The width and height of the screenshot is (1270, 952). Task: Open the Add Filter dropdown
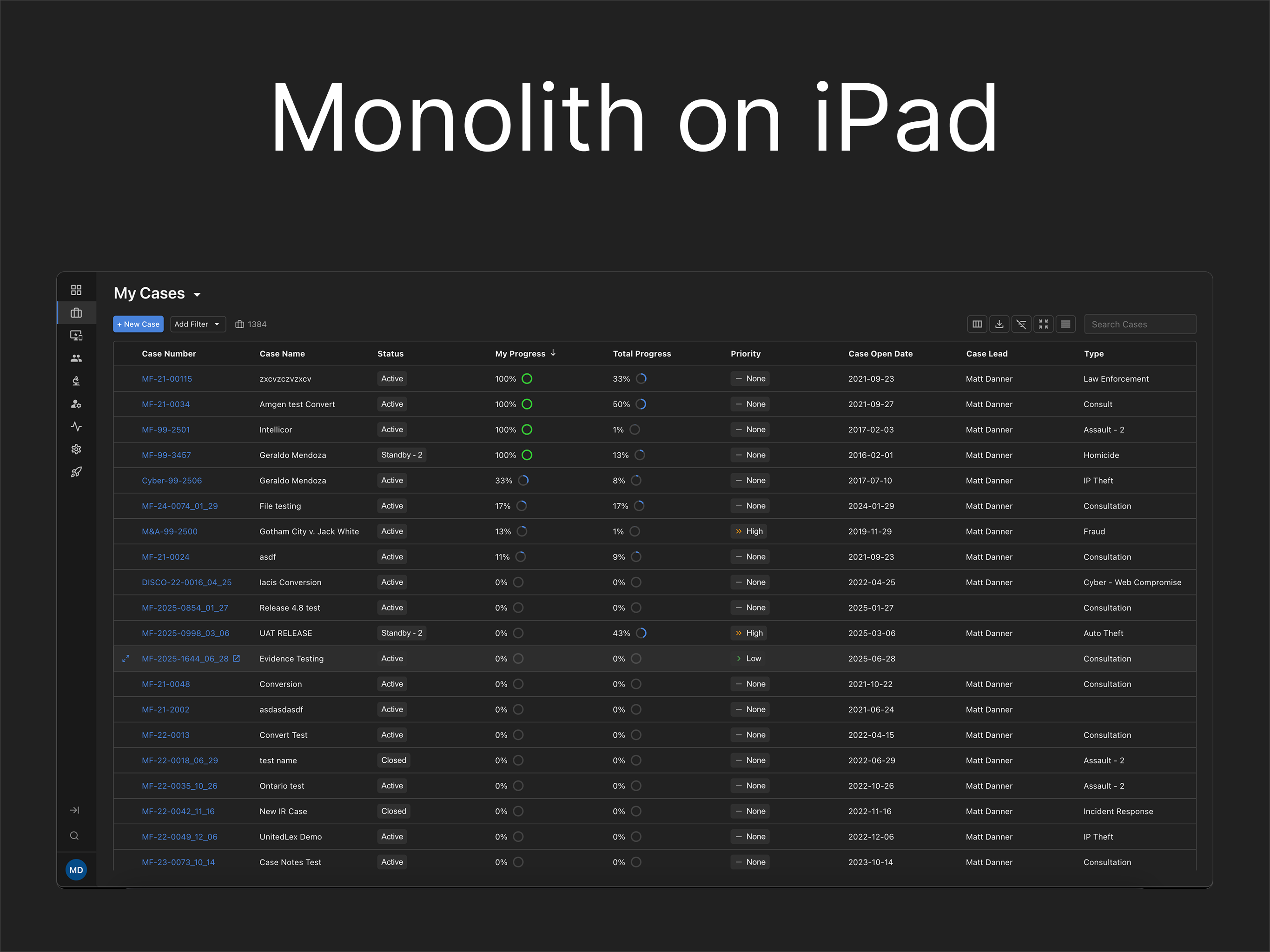click(198, 324)
